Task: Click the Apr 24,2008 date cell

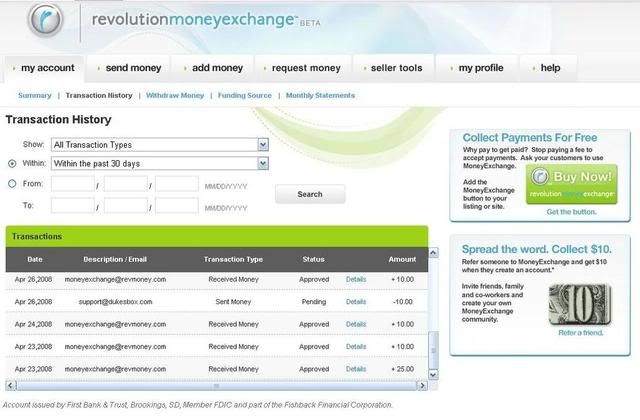Action: pyautogui.click(x=33, y=324)
